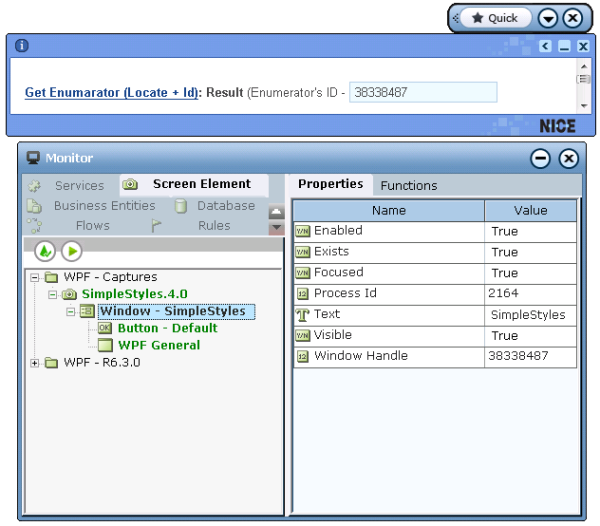Viewport: 600px width, 526px height.
Task: Minimize the NICE notification panel
Action: tap(564, 46)
